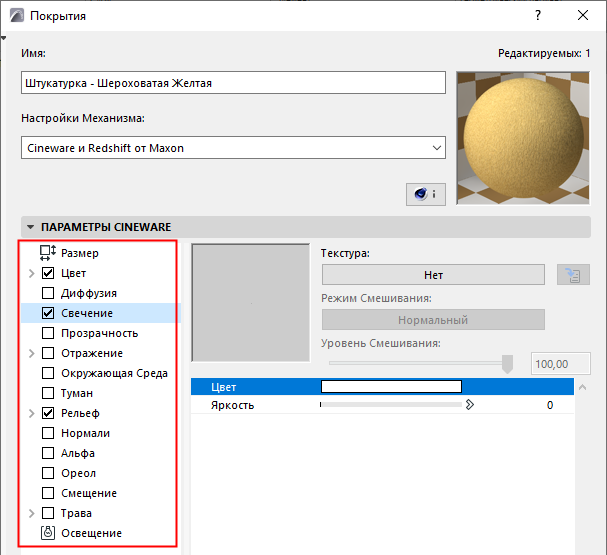Viewport: 607px width, 555px height.
Task: Enable the Нормали checkbox
Action: pyautogui.click(x=48, y=433)
